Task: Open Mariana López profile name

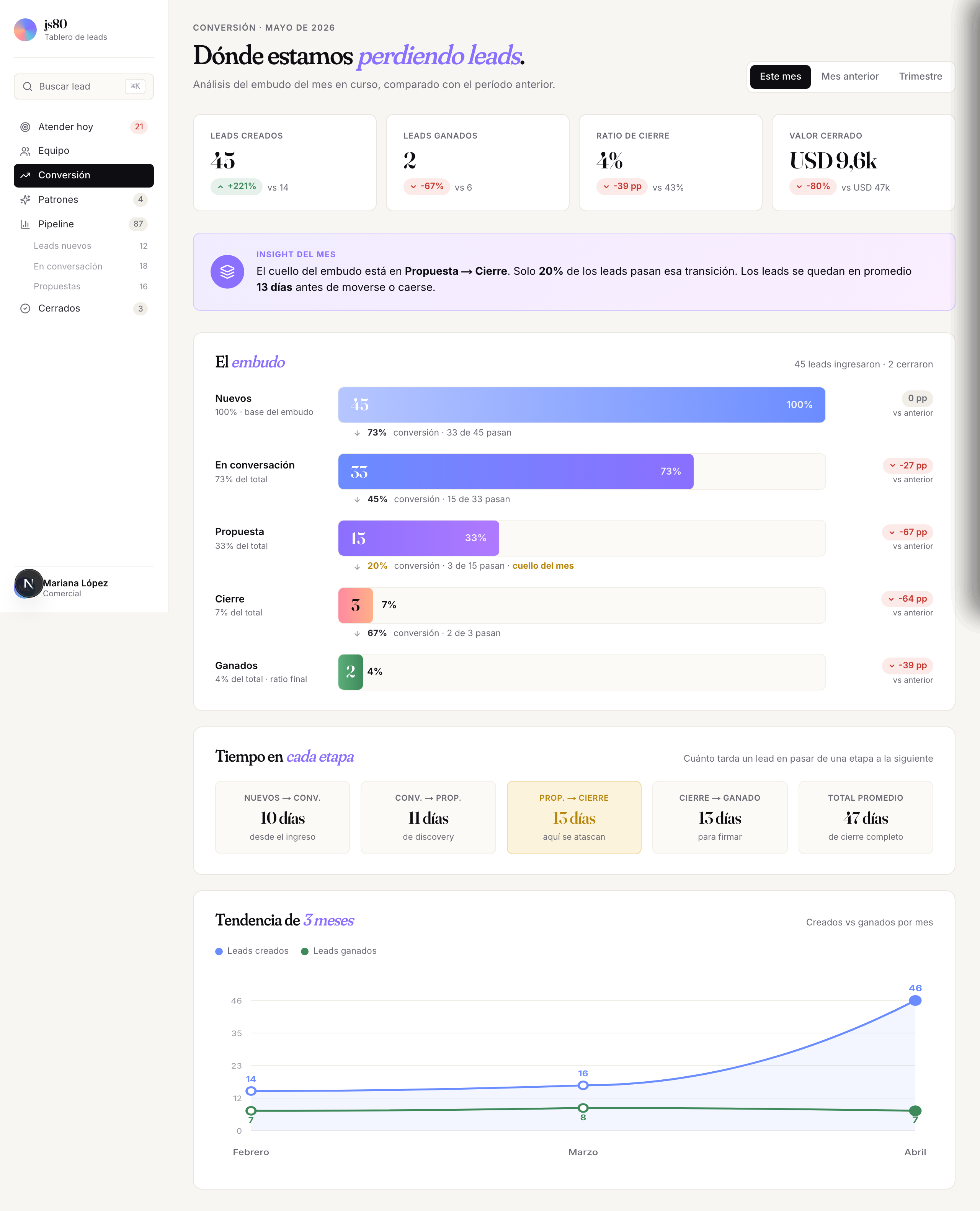Action: tap(76, 583)
